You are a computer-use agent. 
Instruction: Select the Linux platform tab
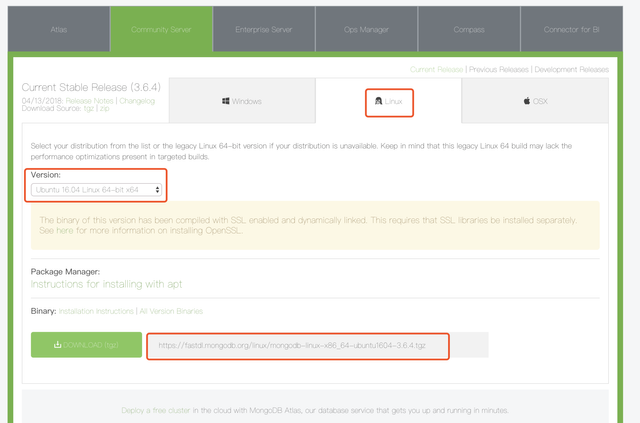[389, 101]
